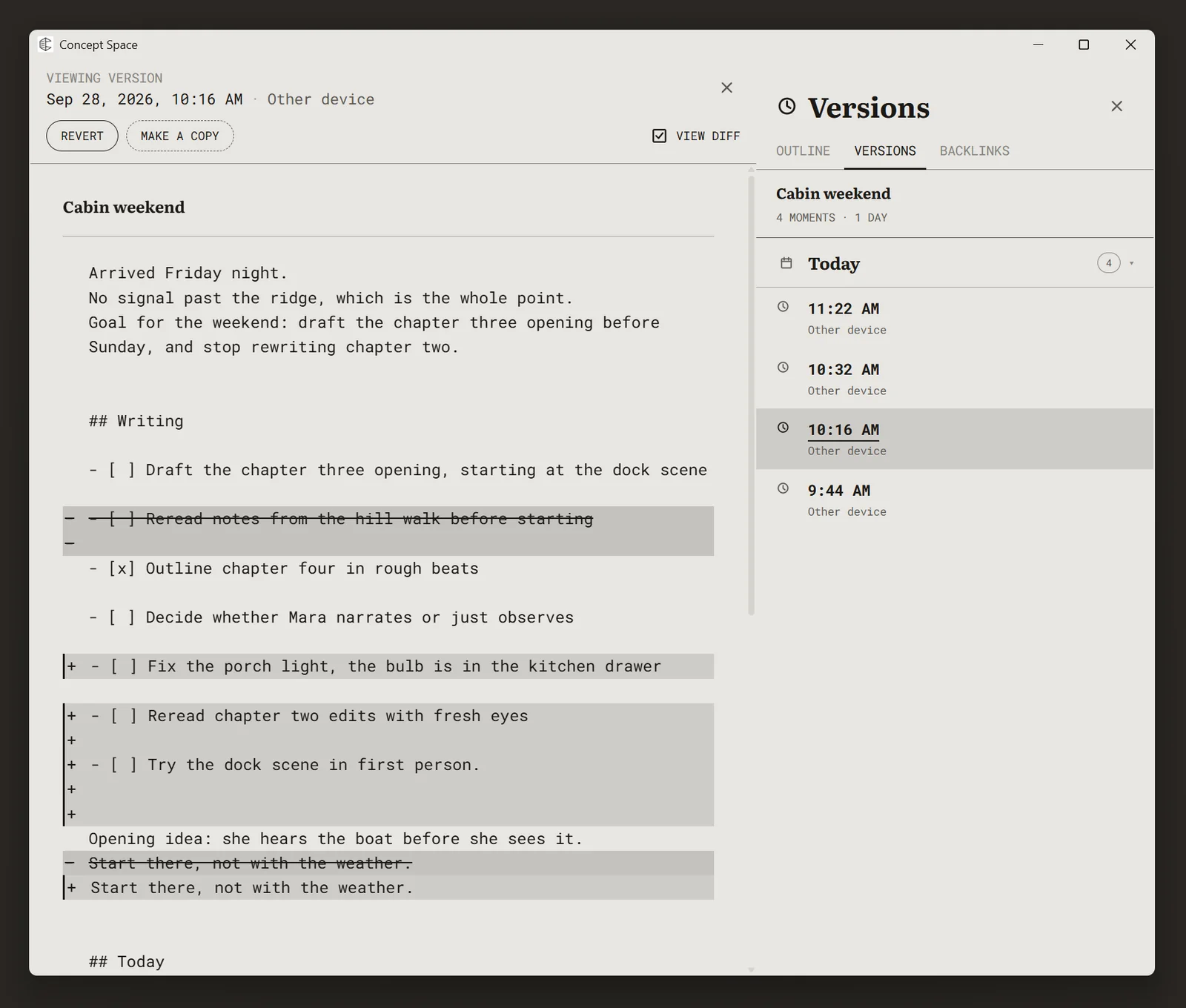Click the 'Decide whether Mara narrates' line
This screenshot has height=1008, width=1186.
click(x=331, y=617)
